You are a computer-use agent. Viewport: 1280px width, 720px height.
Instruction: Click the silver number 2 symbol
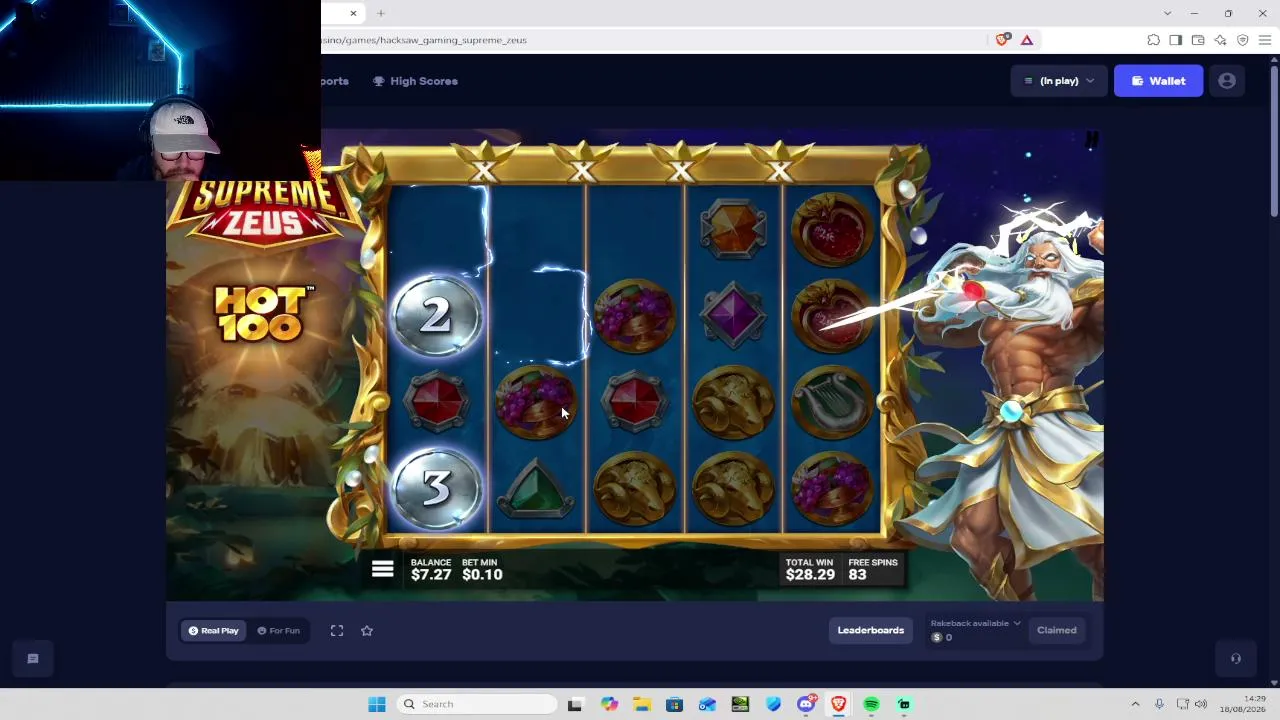tap(436, 316)
